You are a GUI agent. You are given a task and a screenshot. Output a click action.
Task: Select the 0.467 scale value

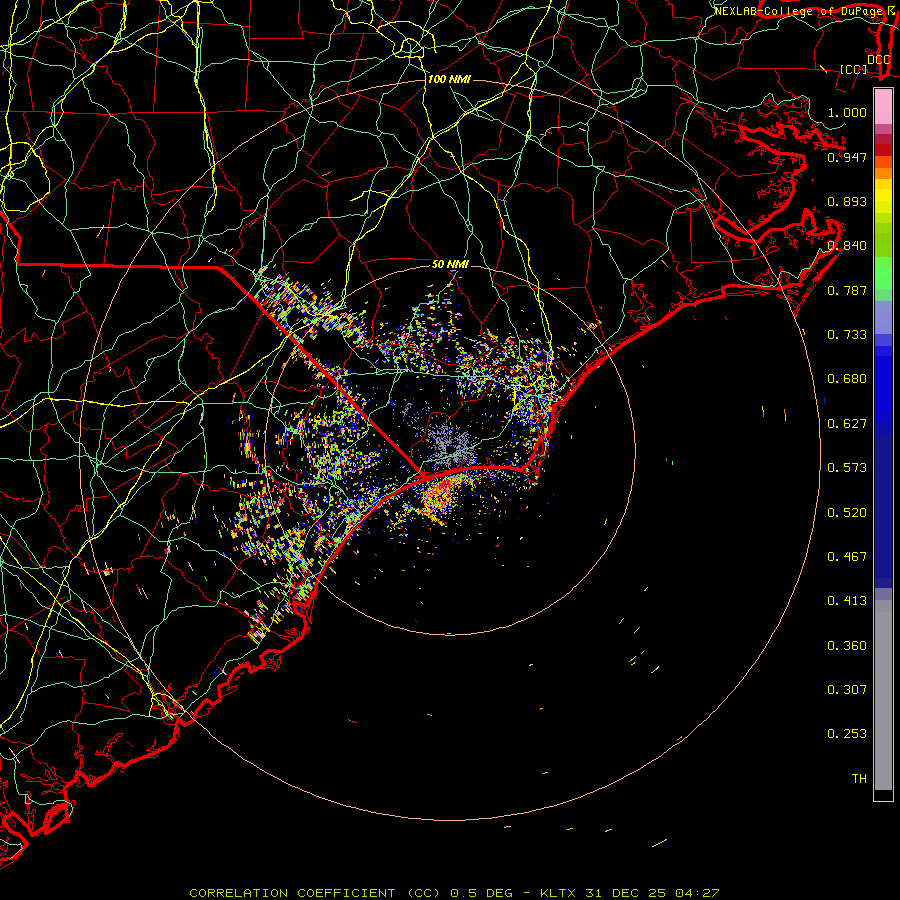coord(847,557)
